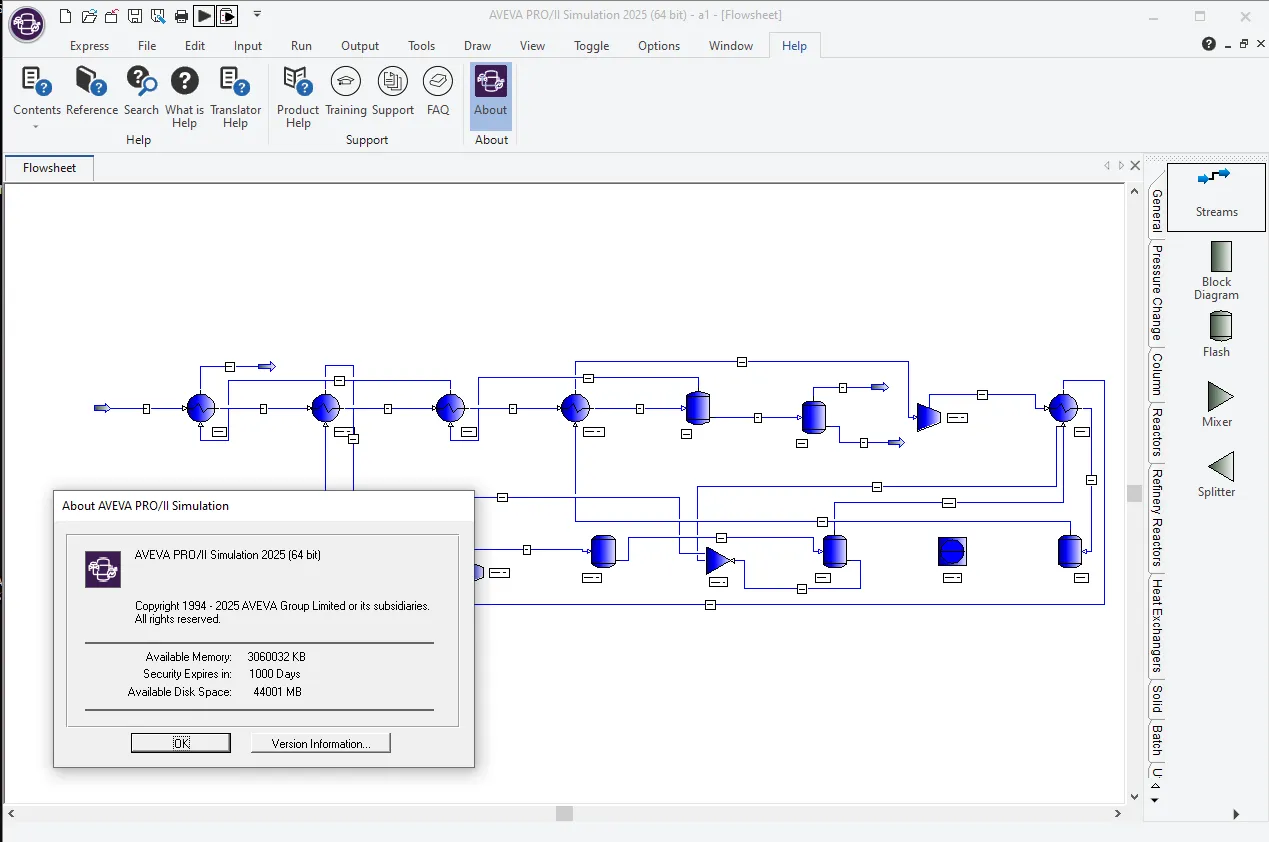Switch palette to the Pressure Change tab

pos(1157,292)
